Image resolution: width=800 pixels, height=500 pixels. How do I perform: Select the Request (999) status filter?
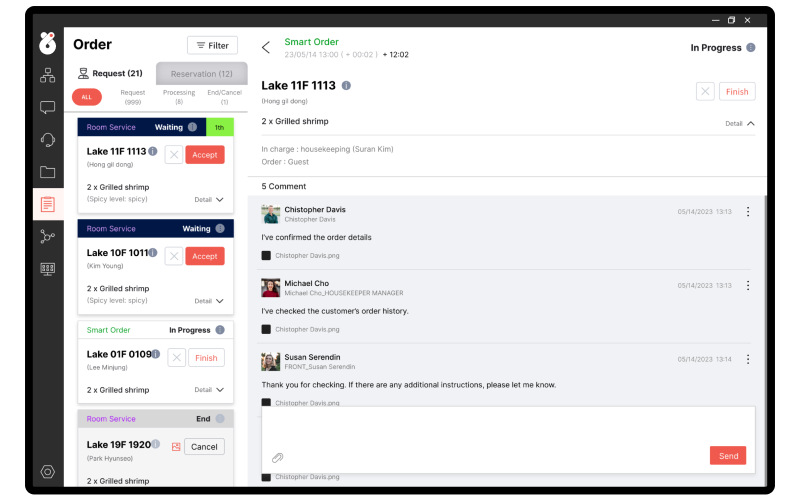pos(133,97)
